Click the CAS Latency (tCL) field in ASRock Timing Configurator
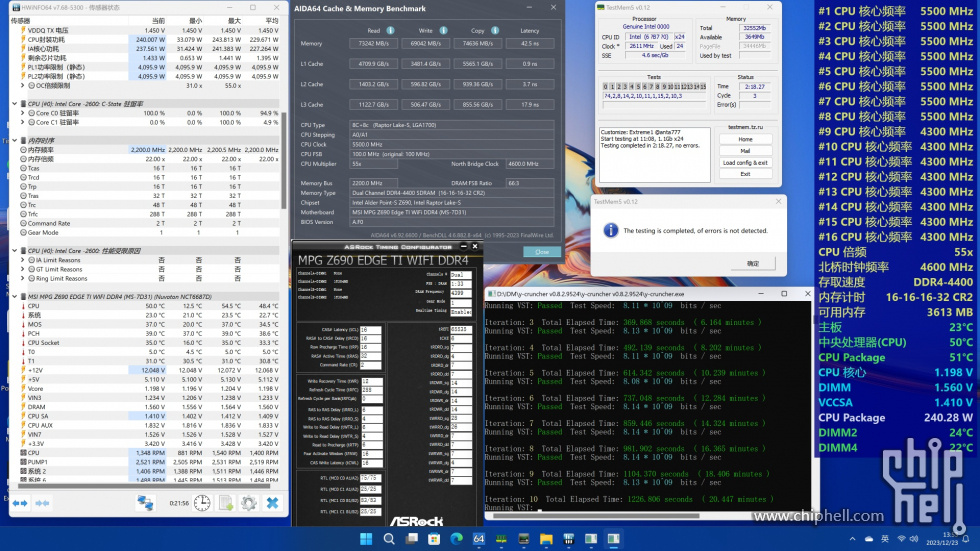This screenshot has height=551, width=980. click(x=370, y=330)
